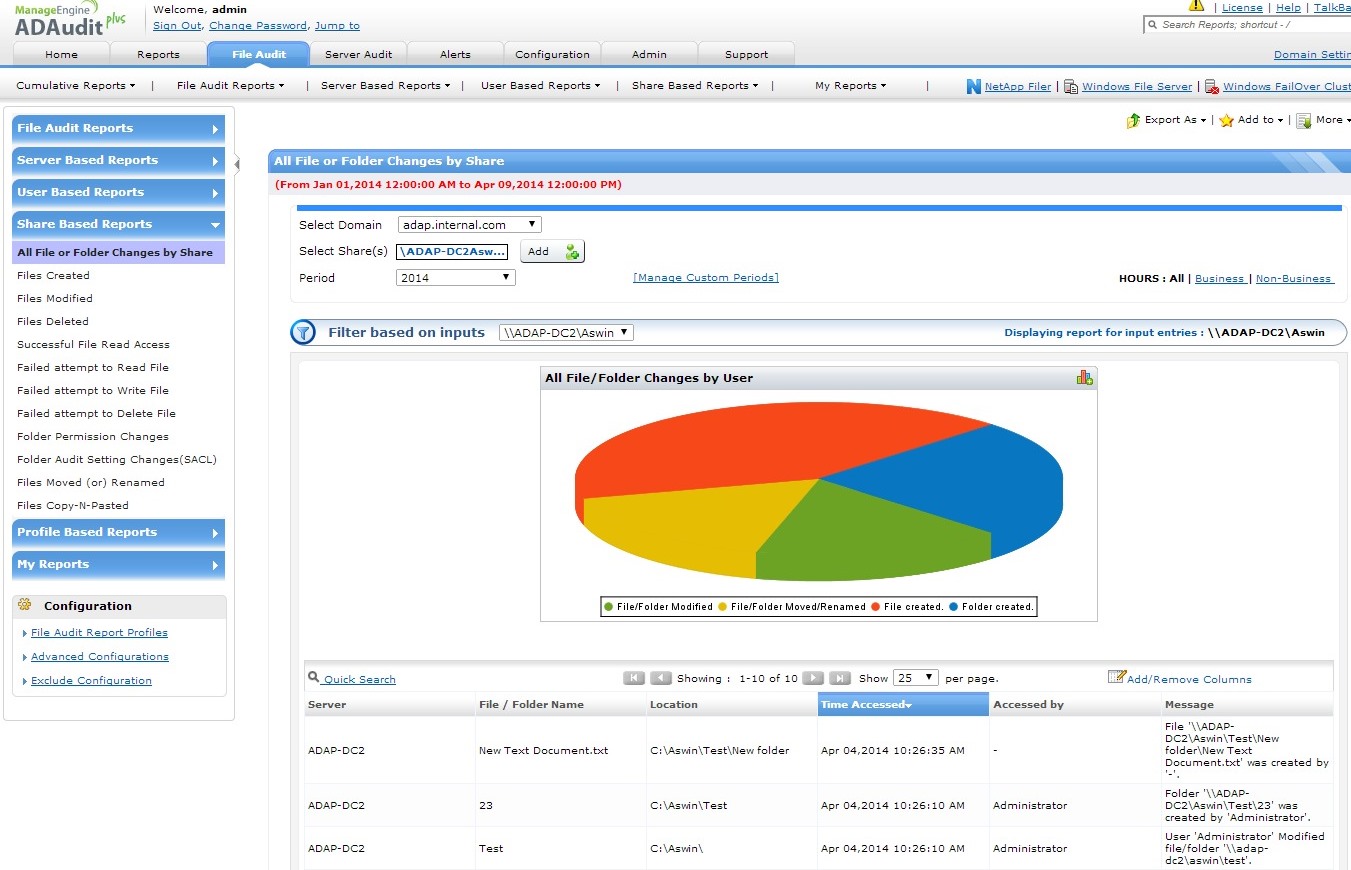Open the Period 2014 dropdown
1351x870 pixels.
click(455, 278)
